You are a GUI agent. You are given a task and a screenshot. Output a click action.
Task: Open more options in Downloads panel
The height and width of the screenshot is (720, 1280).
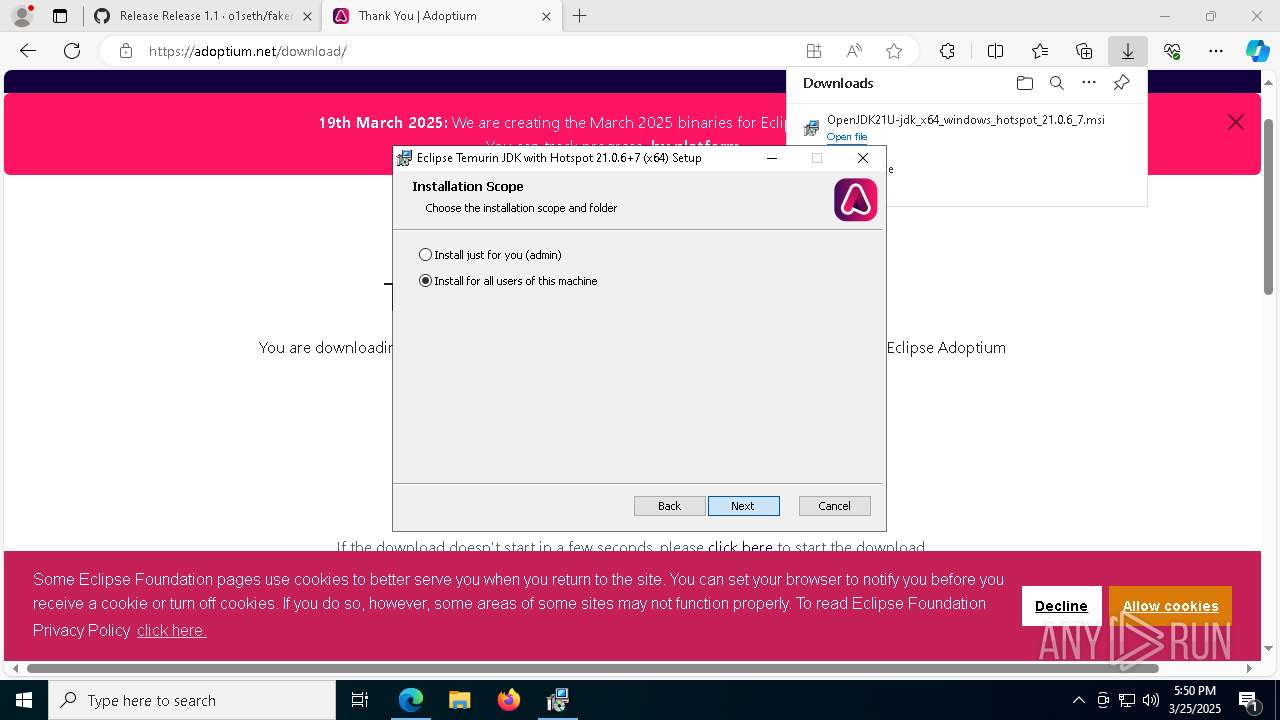(1089, 83)
